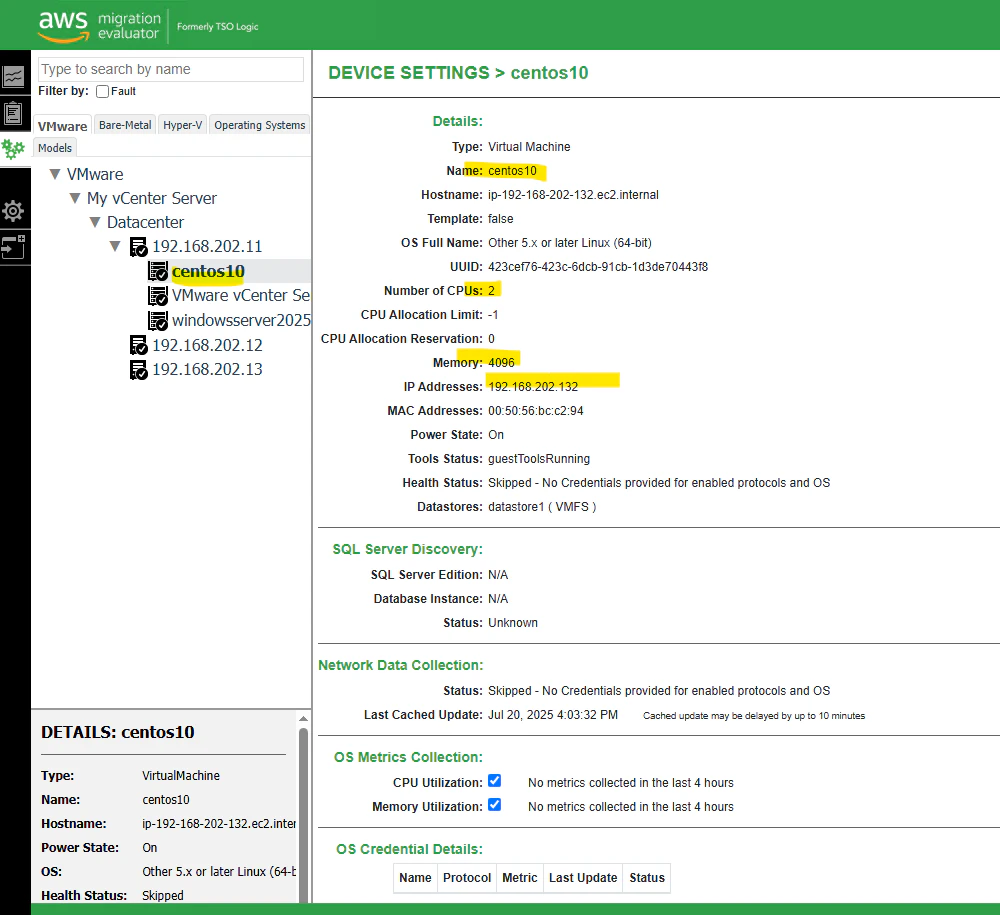Click the VM icon next to windowsserver2025
This screenshot has width=1000, height=915.
coord(158,320)
